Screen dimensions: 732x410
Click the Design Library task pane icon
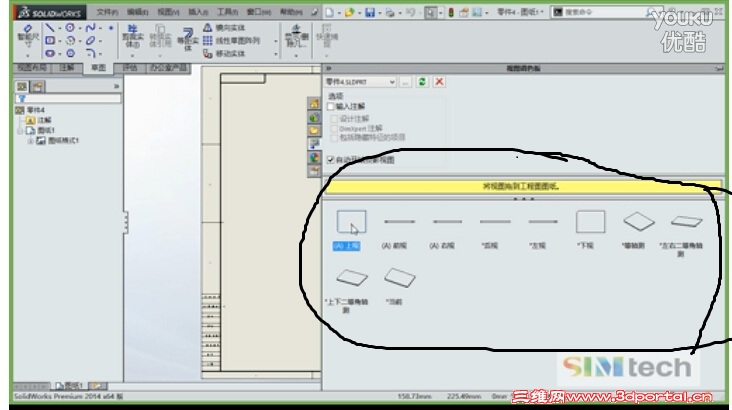pos(314,117)
